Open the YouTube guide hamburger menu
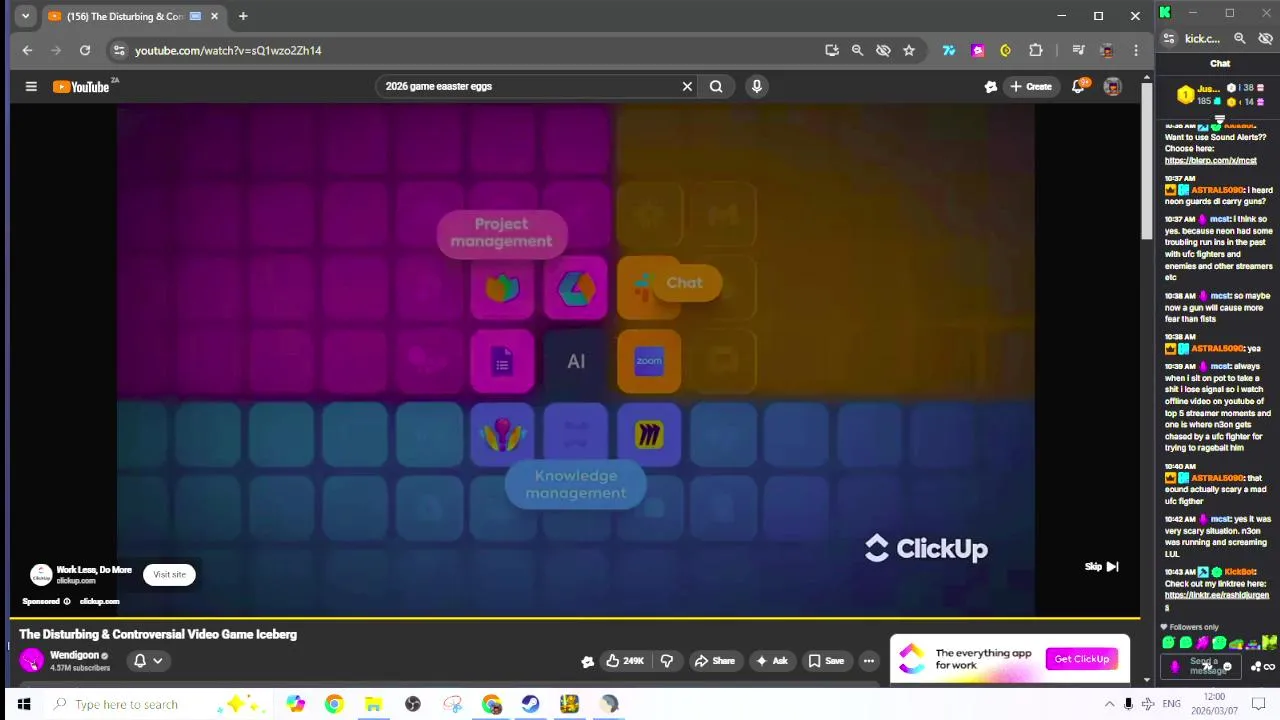This screenshot has width=1280, height=720. [31, 87]
